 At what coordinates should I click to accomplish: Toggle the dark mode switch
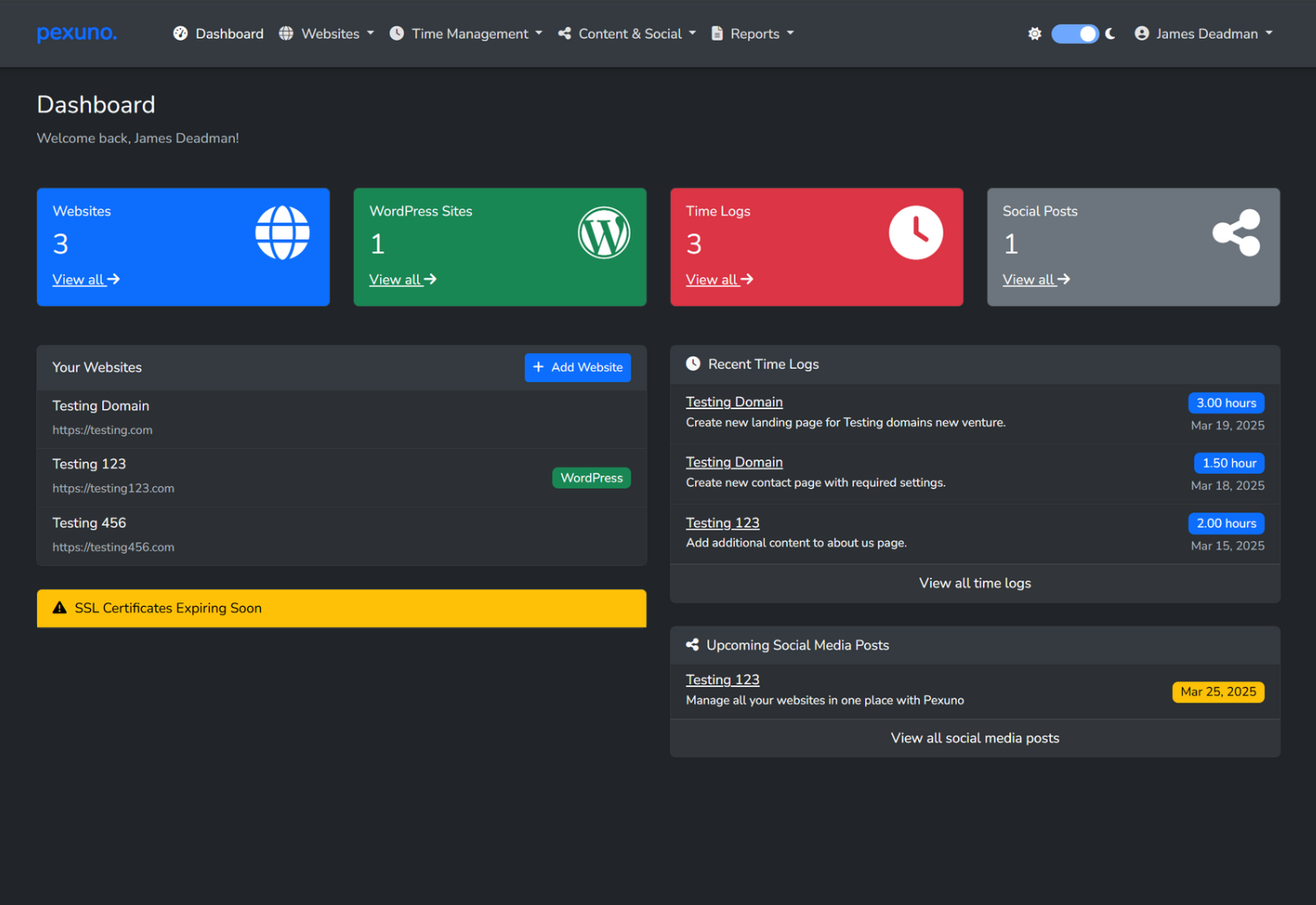tap(1074, 34)
